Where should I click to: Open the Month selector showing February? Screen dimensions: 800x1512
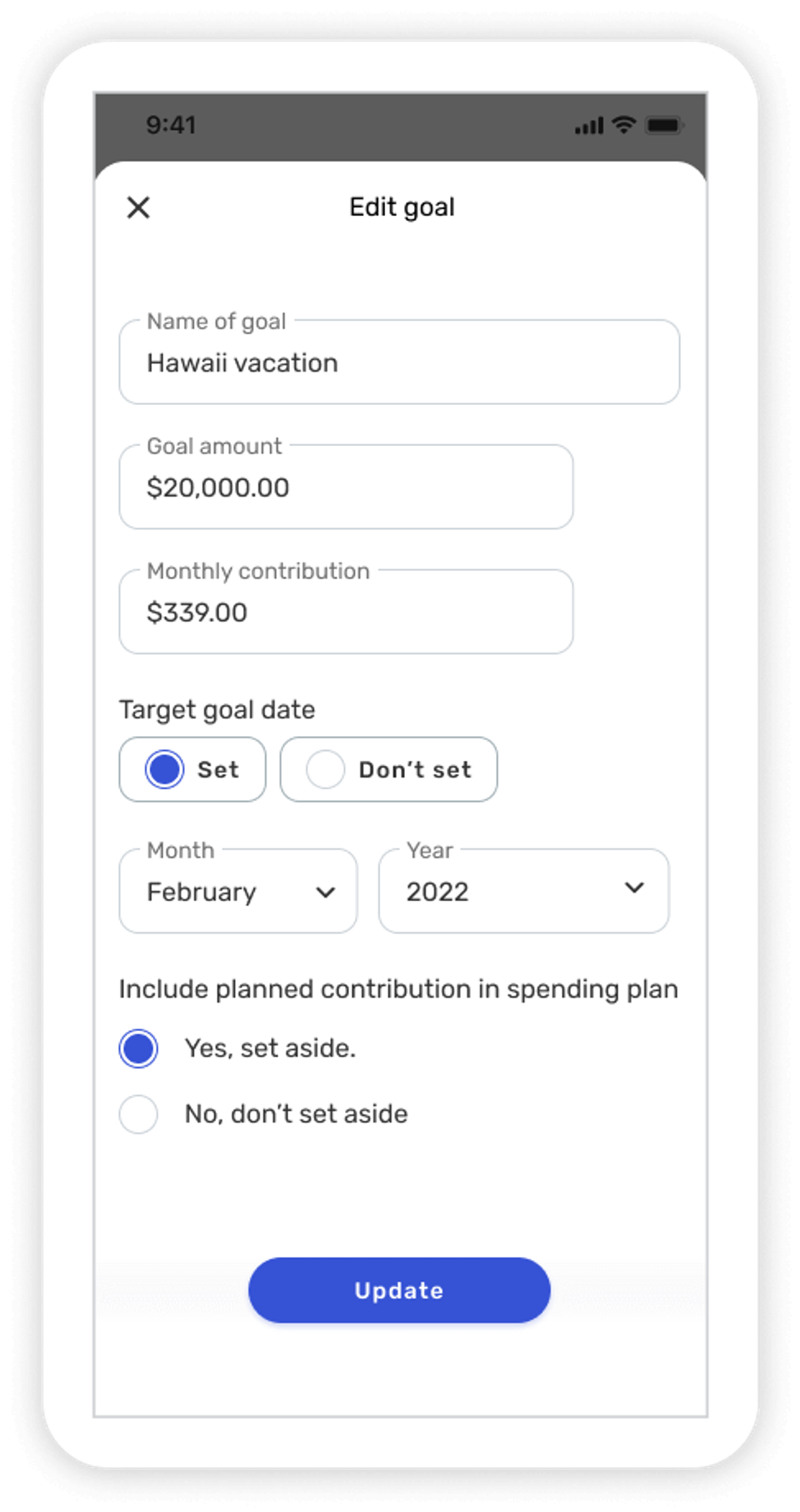[237, 892]
